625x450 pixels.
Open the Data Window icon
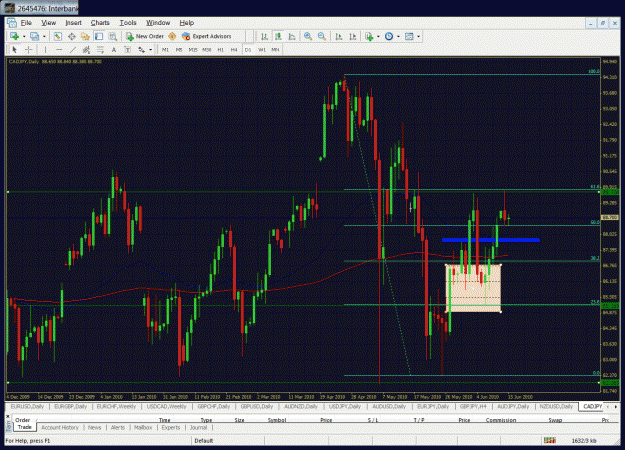coord(72,36)
